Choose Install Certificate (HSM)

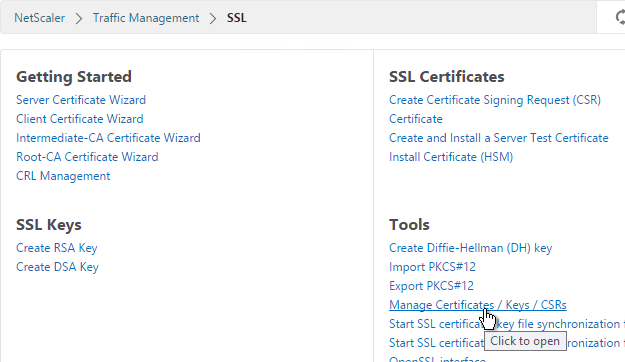point(451,157)
